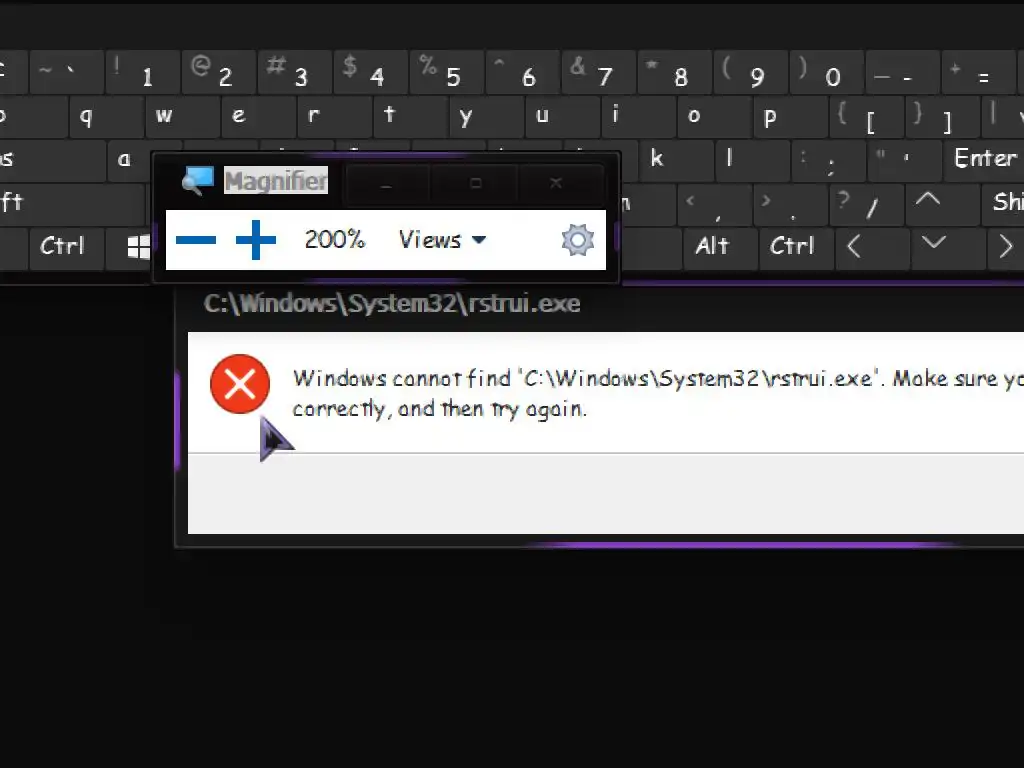Image resolution: width=1024 pixels, height=768 pixels.
Task: Tap the 1 key with exclamation mark
Action: click(142, 72)
